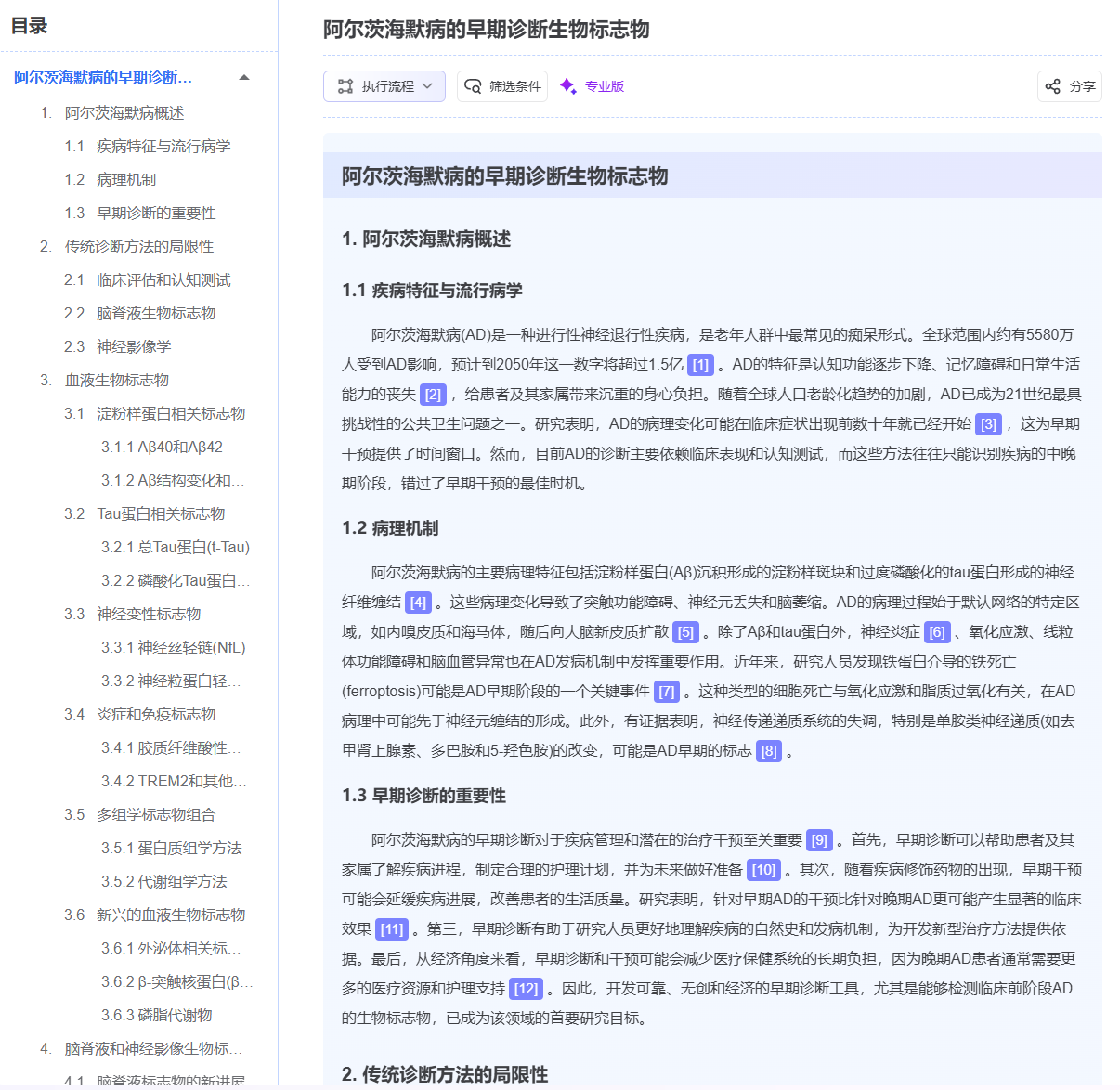Viewport: 1120px width, 1090px height.
Task: Select outline item 3.6.2 β-突触核蛋白
Action: 176,981
